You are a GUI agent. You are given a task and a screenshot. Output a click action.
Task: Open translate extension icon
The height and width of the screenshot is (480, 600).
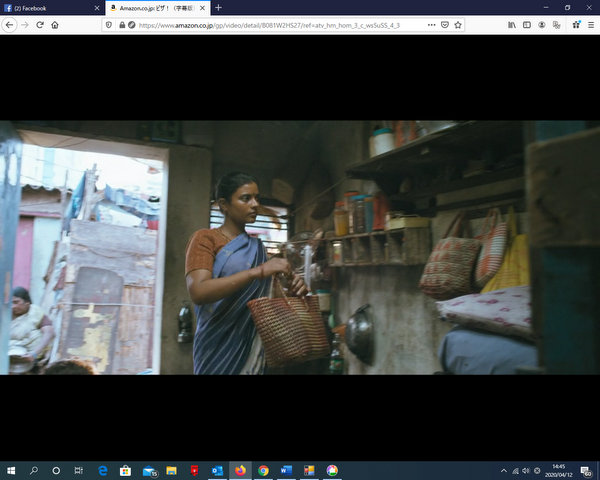tap(557, 25)
